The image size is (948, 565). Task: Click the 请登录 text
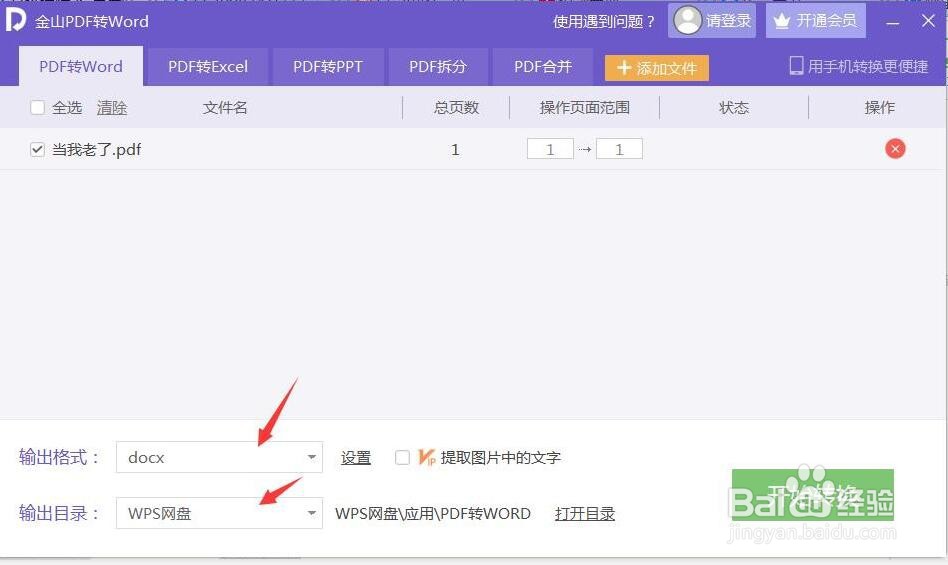click(x=729, y=21)
